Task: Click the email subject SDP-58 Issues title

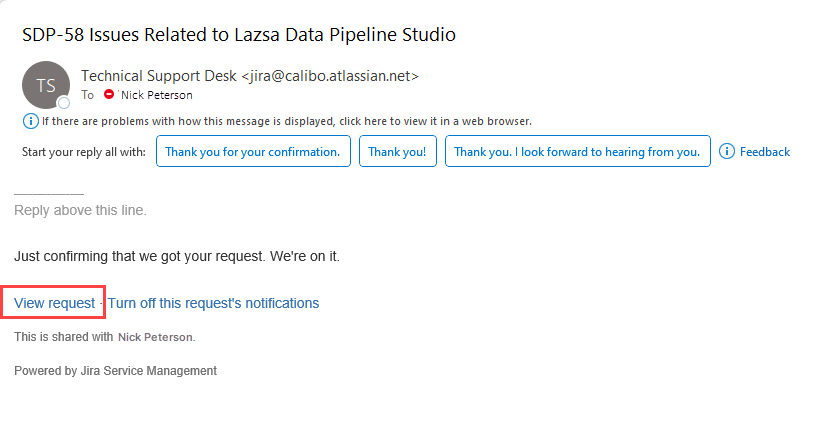Action: tap(239, 34)
